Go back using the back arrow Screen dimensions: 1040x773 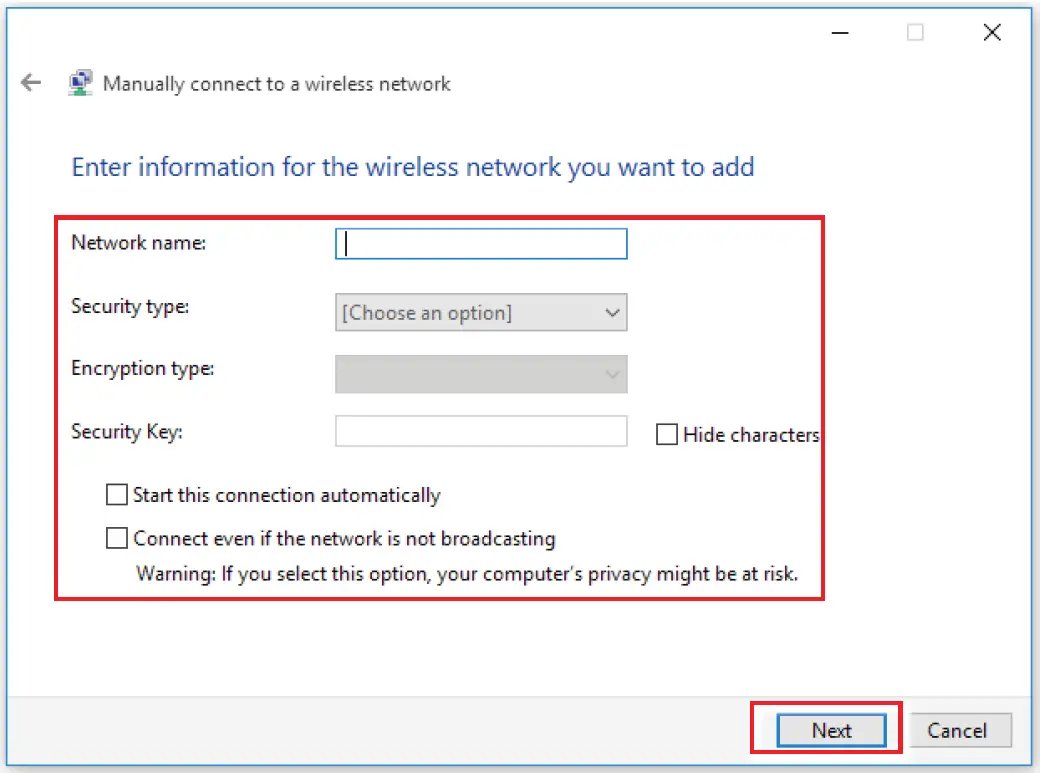pos(32,83)
